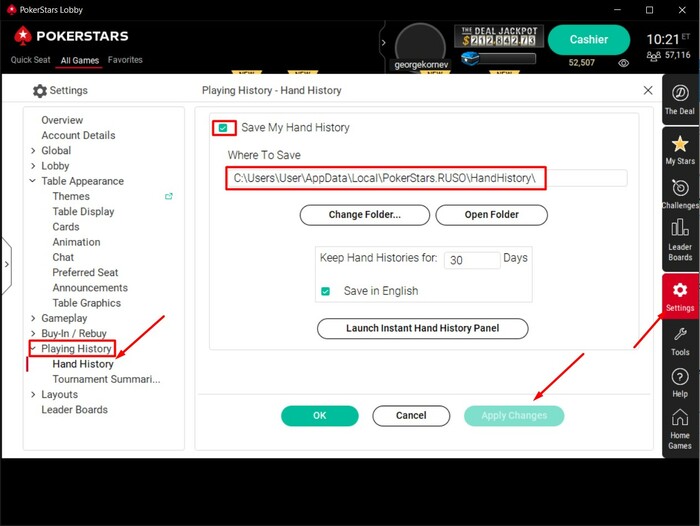Collapse the Playing History node
700x526 pixels.
point(33,348)
